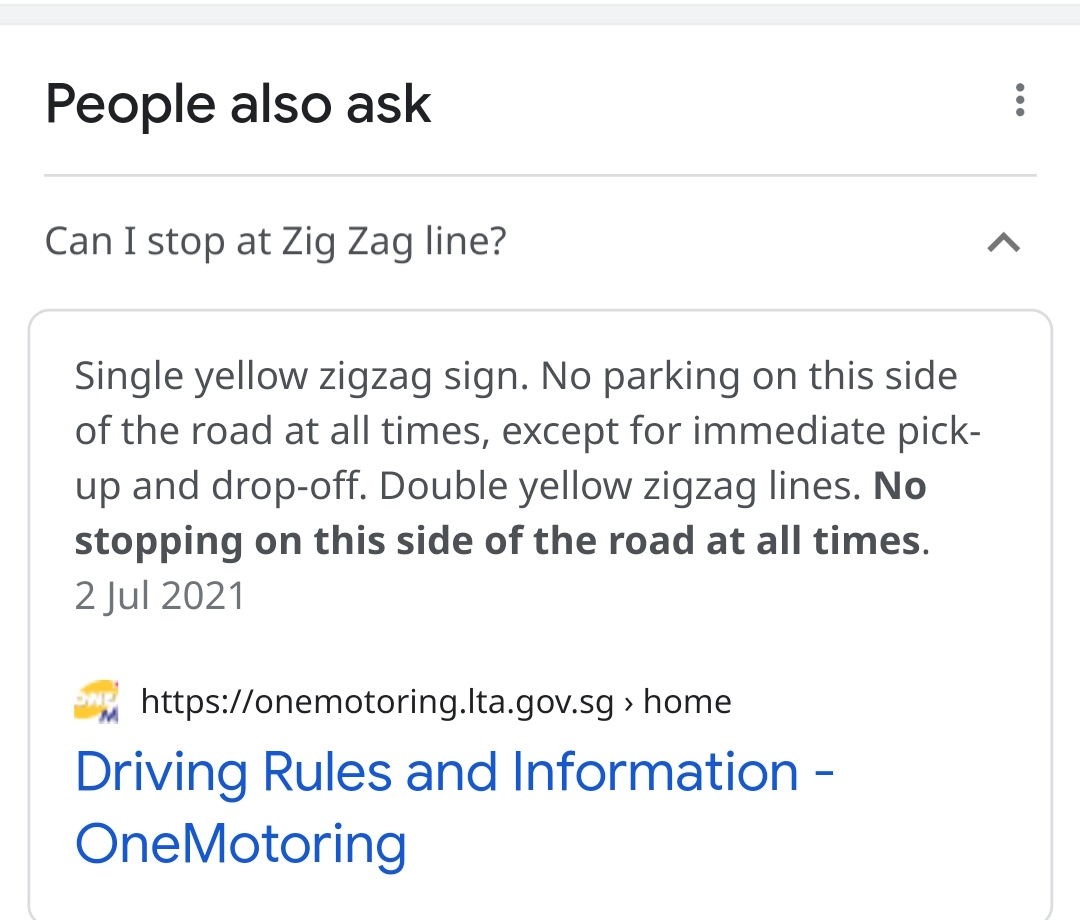Open the onemotoring.lta.gov.sg URL
Viewport: 1080px width, 920px height.
pos(377,702)
